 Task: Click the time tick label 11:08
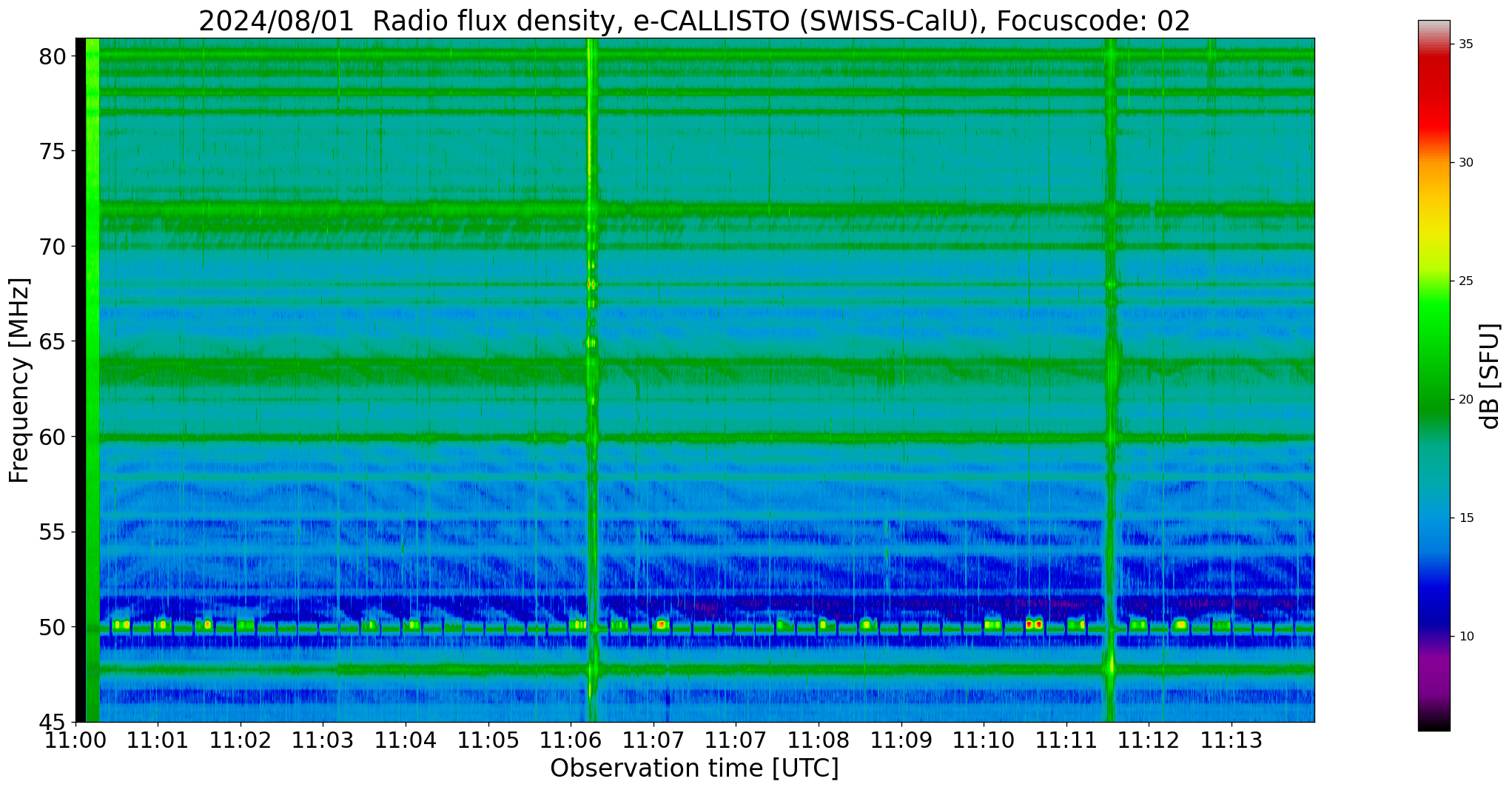[819, 740]
